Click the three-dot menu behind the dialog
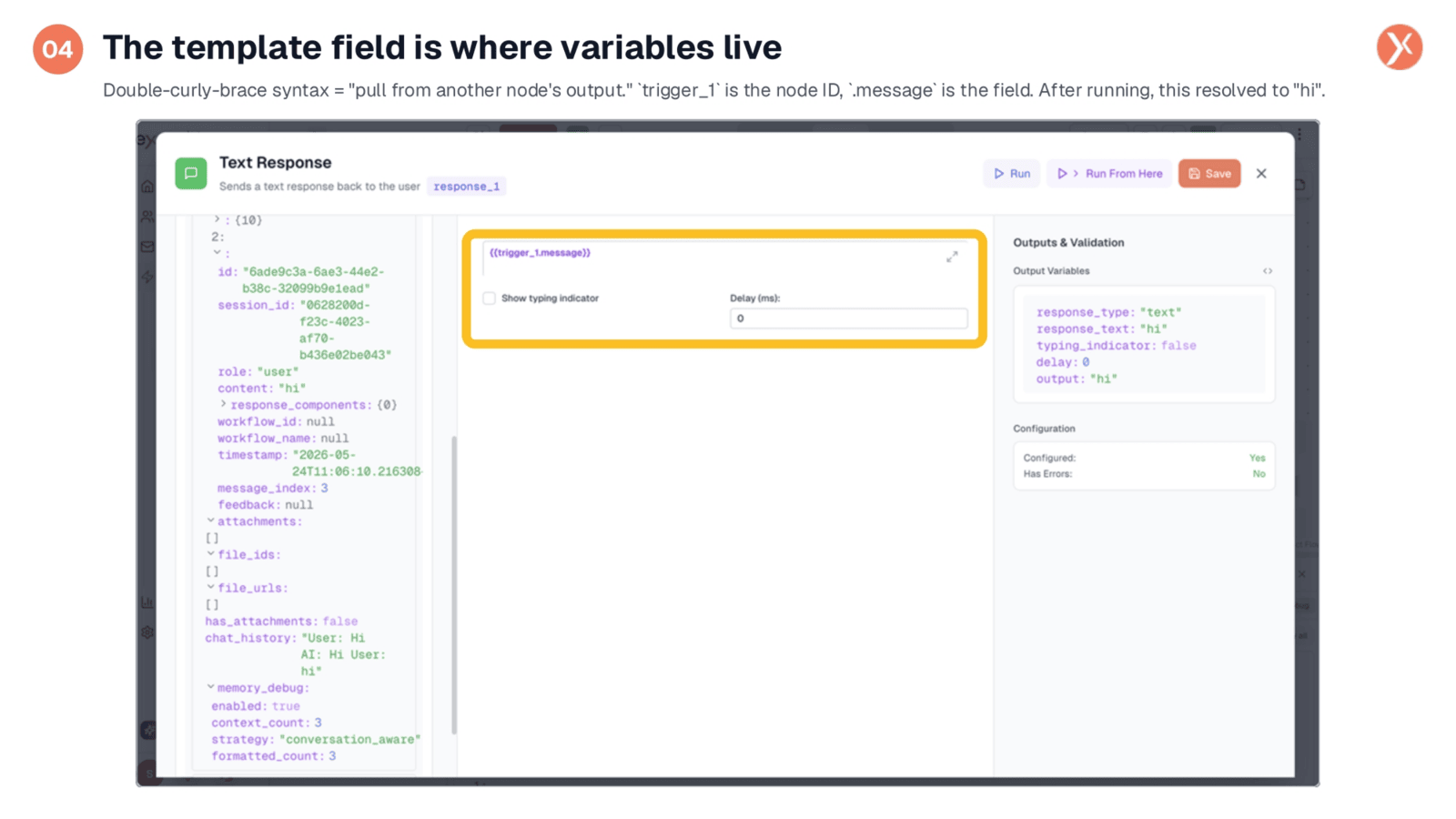The image size is (1456, 819). (1299, 135)
